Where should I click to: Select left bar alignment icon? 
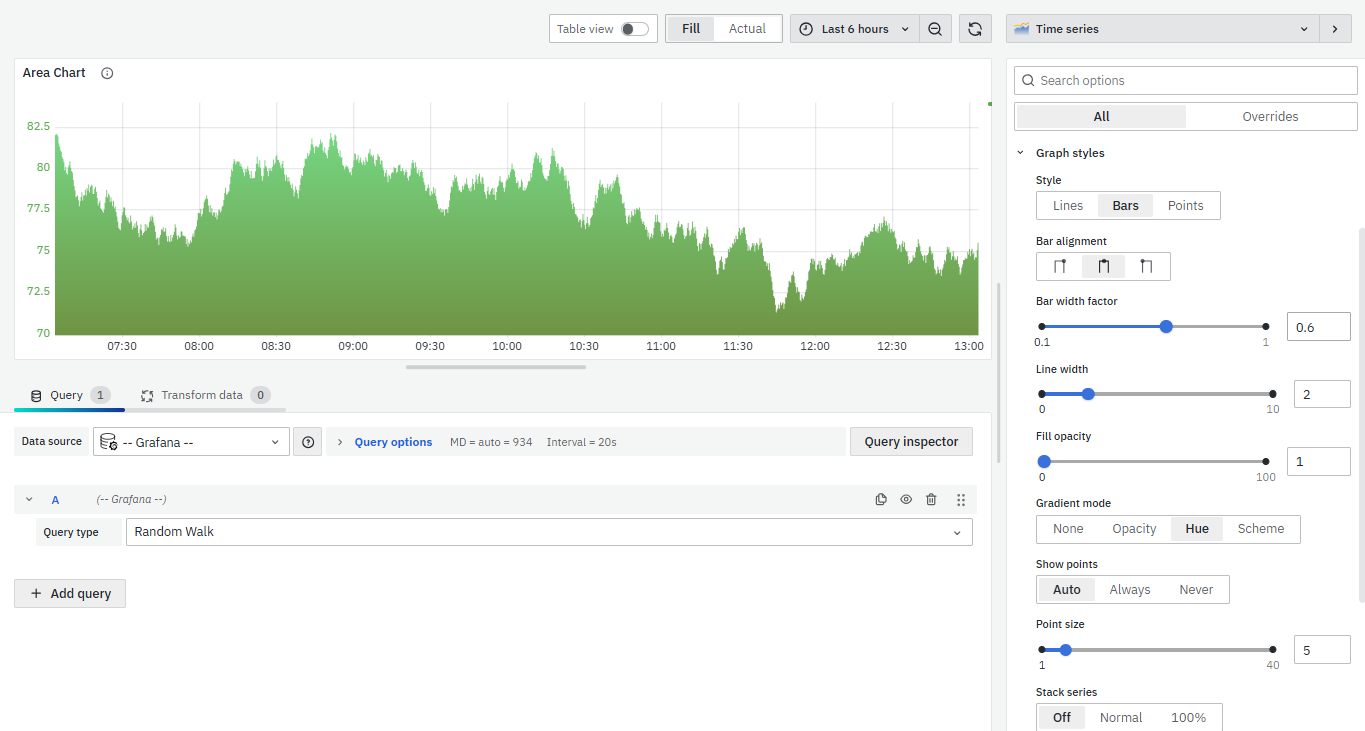pos(1060,266)
